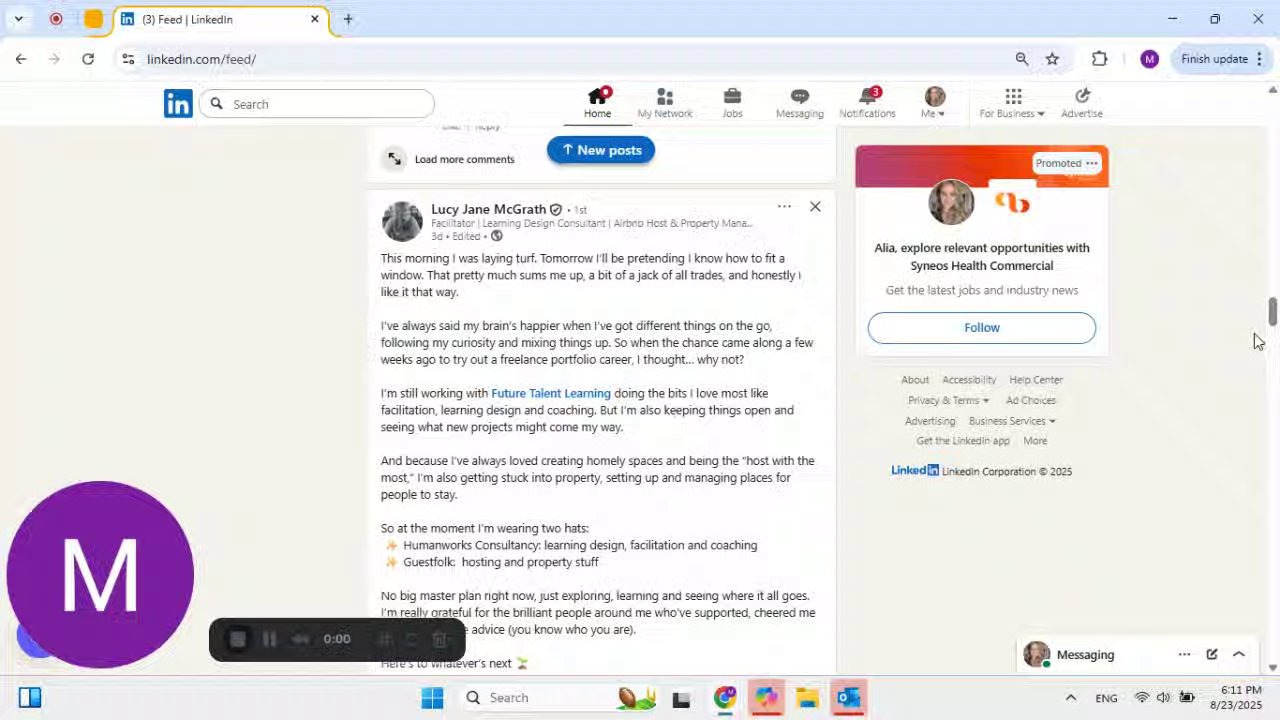
Task: Open the browser zoom magnifier icon
Action: 1022,59
